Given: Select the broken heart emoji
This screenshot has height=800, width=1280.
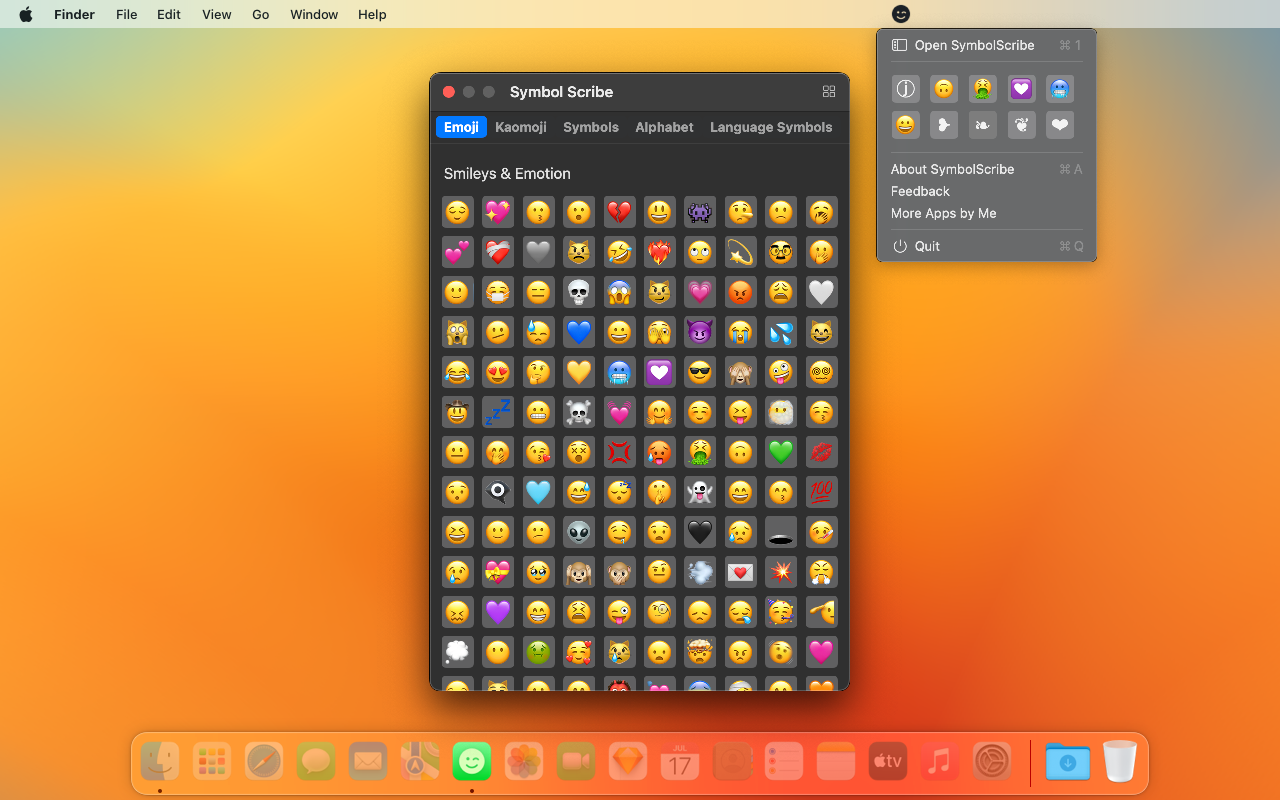Looking at the screenshot, I should coord(619,212).
